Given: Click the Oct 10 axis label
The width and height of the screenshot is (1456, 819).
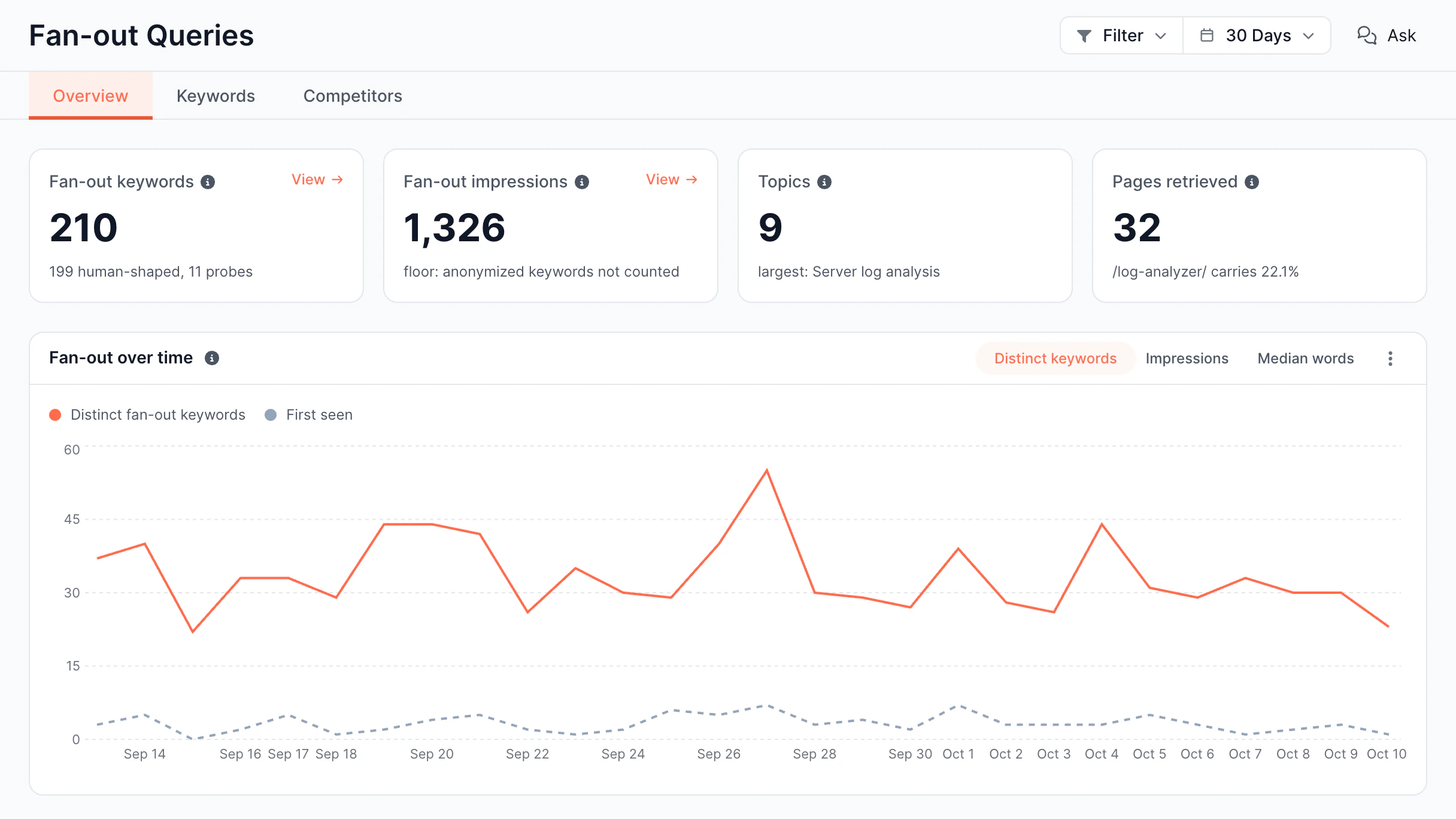Looking at the screenshot, I should pyautogui.click(x=1387, y=754).
